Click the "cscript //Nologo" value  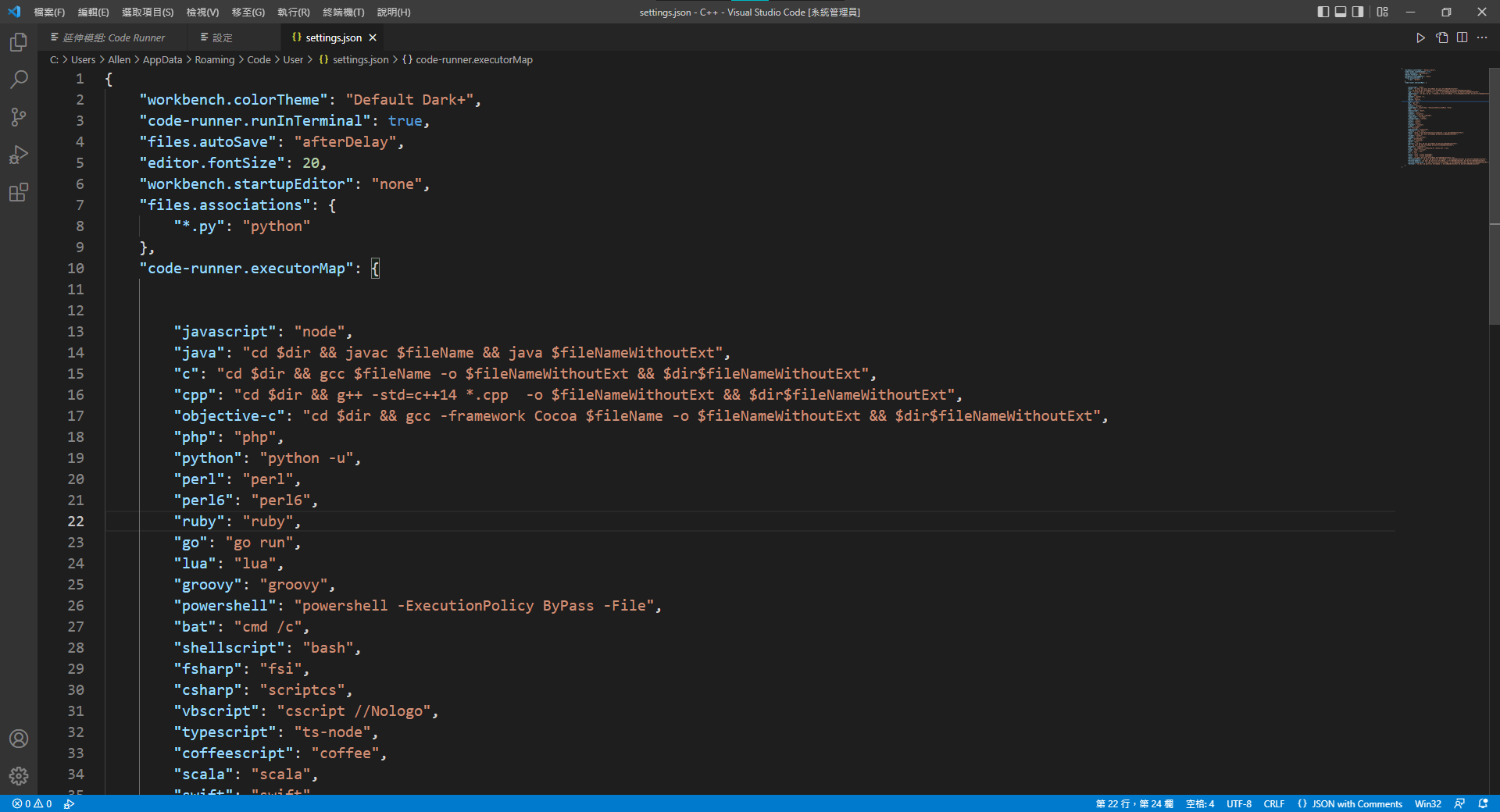pos(354,710)
